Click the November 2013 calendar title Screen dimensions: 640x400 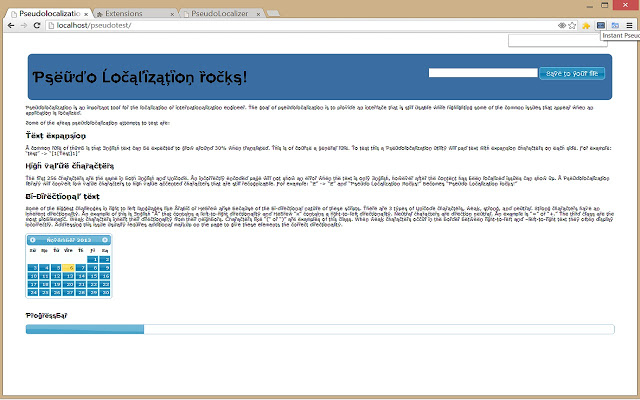click(x=69, y=240)
